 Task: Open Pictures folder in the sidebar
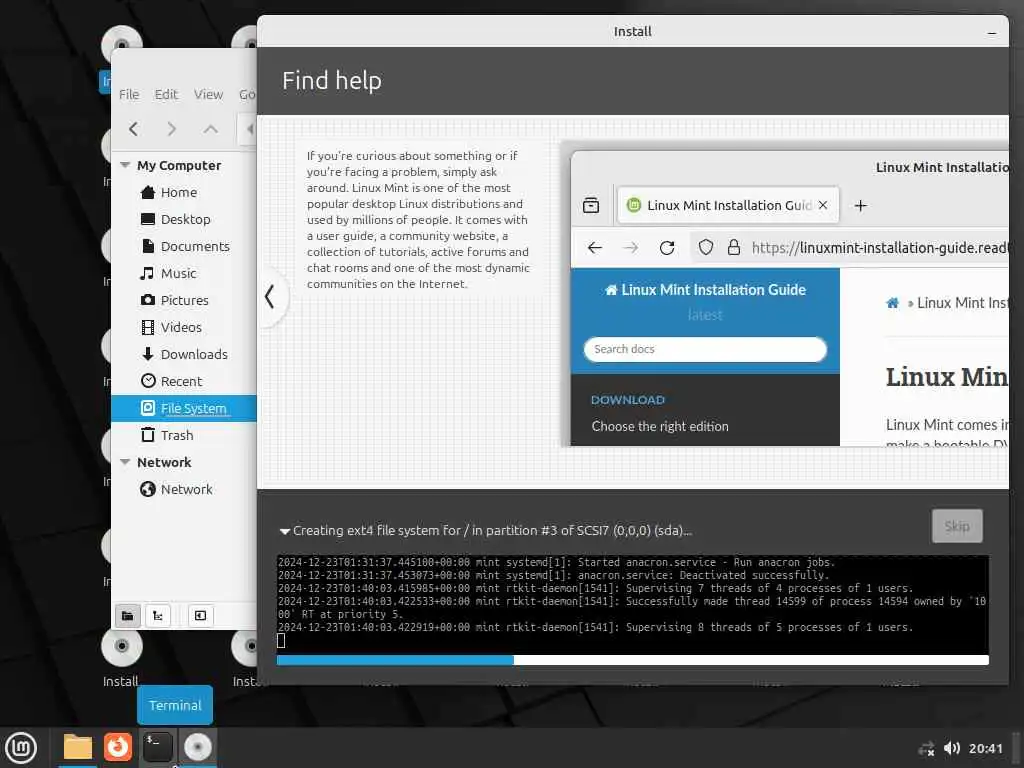[x=184, y=300]
